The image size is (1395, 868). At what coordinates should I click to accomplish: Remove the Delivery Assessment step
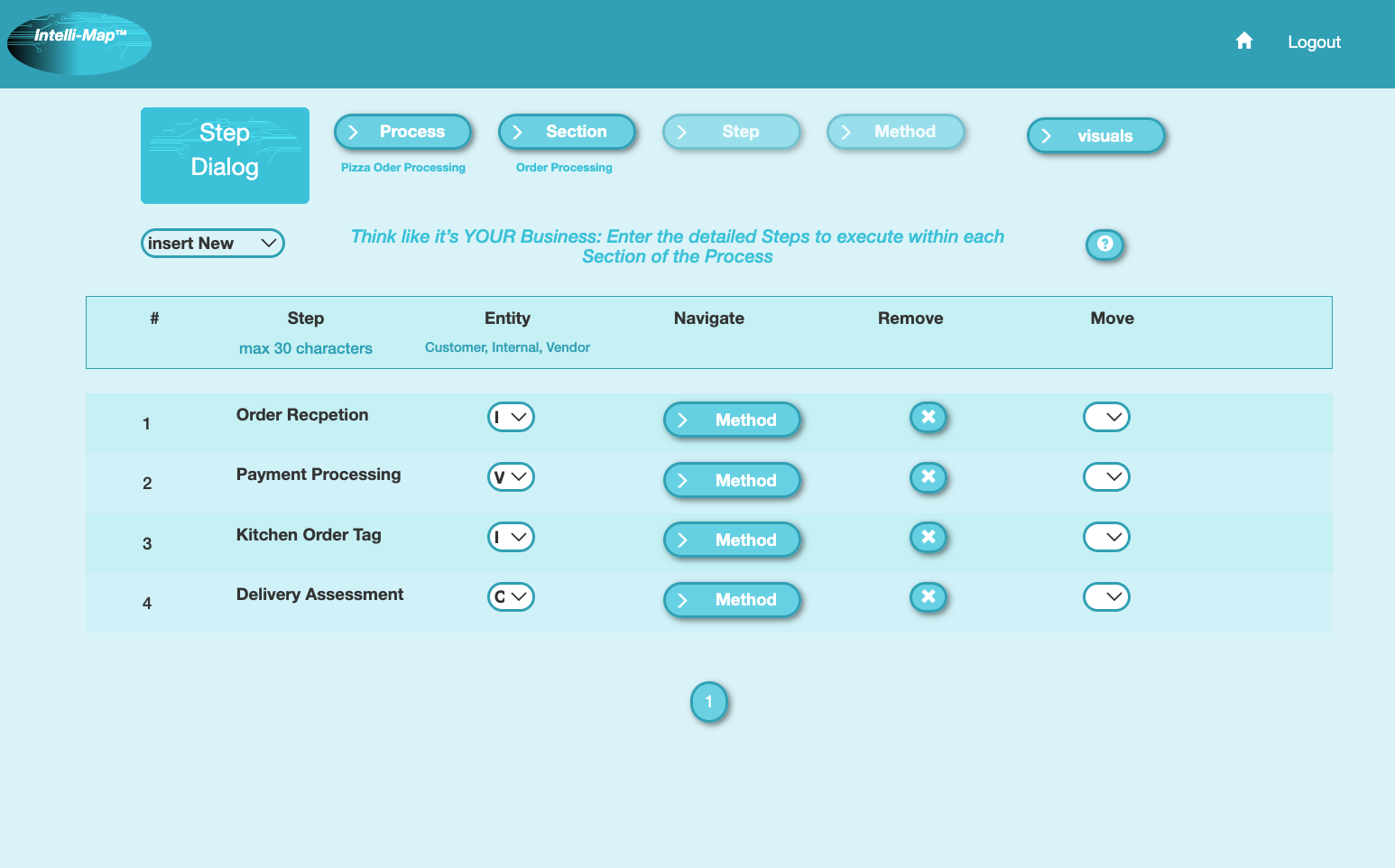(x=928, y=597)
